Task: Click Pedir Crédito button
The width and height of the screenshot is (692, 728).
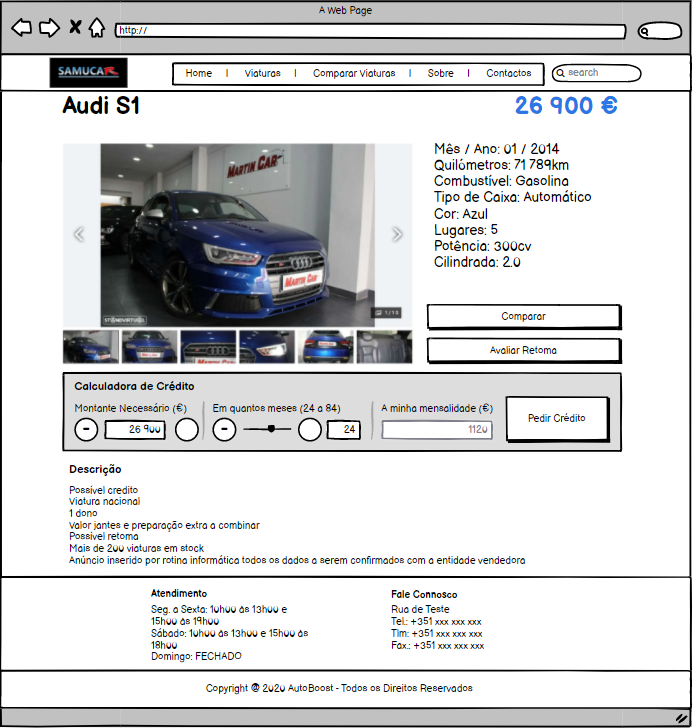Action: (556, 418)
